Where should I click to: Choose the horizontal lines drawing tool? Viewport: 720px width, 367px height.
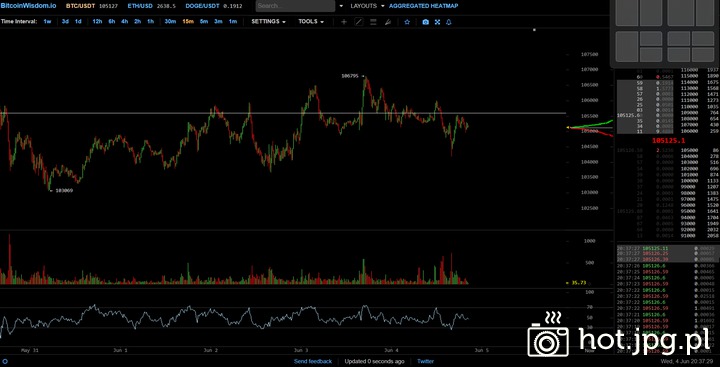pos(373,22)
